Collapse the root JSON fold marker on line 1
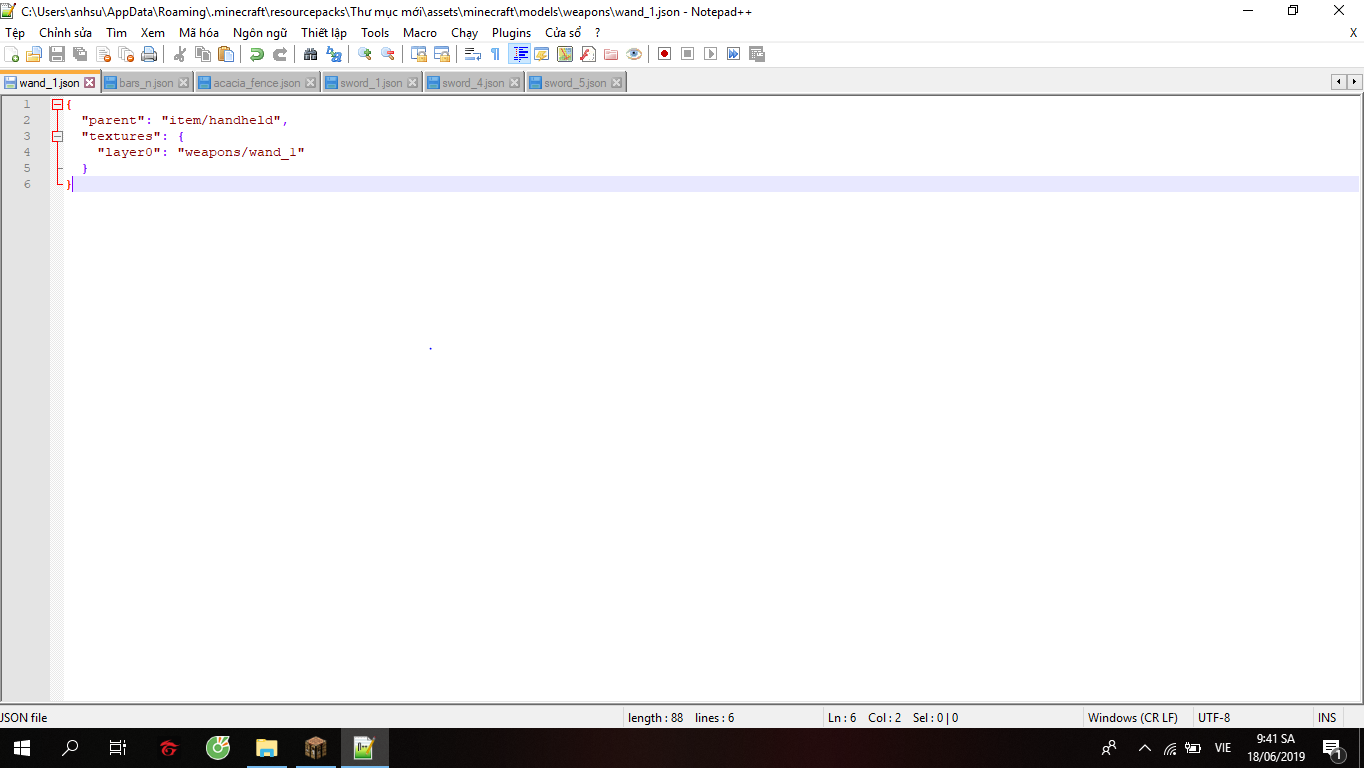This screenshot has width=1364, height=768. [57, 104]
